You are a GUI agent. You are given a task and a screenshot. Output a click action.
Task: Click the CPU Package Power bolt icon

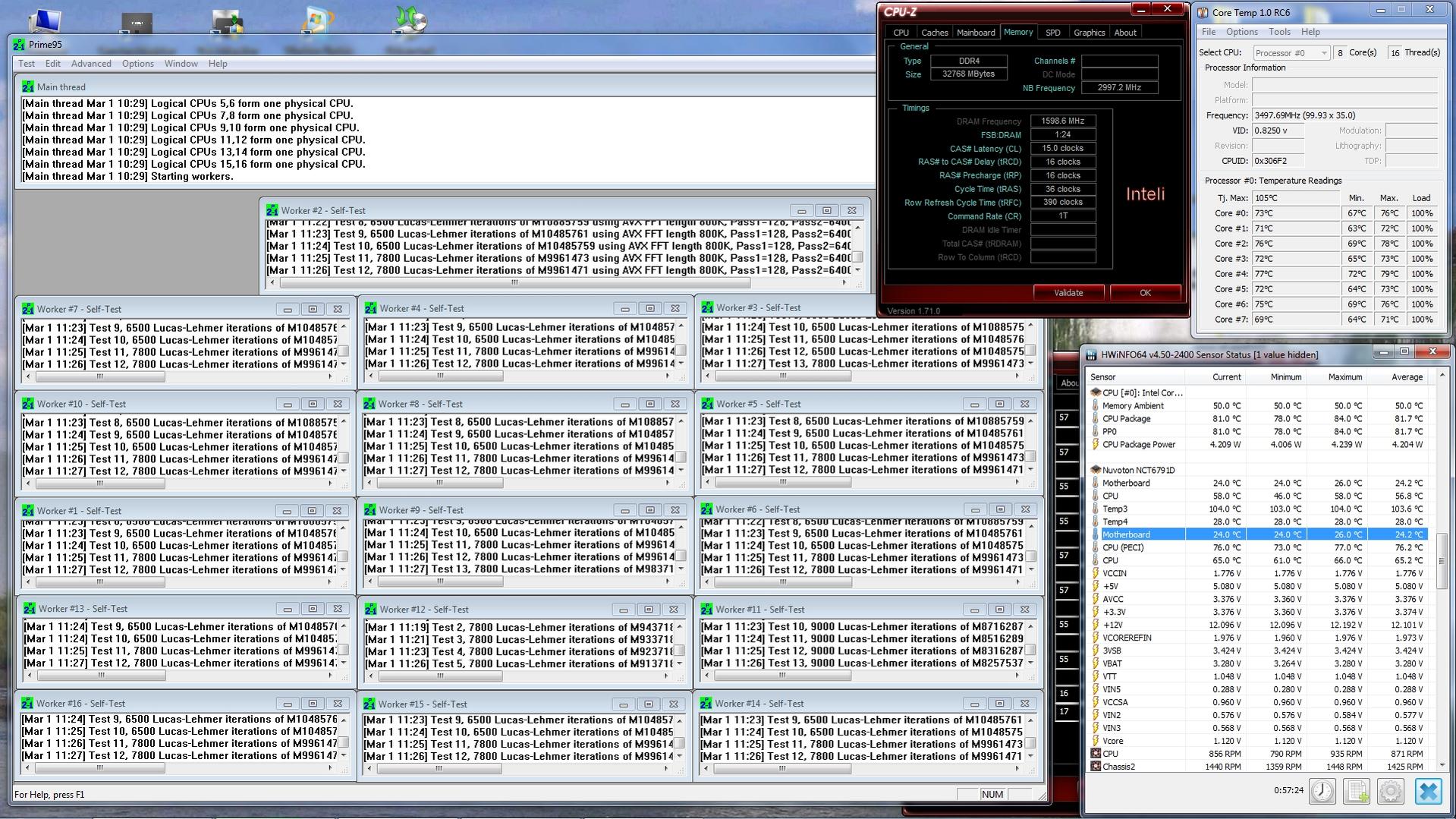click(x=1096, y=444)
